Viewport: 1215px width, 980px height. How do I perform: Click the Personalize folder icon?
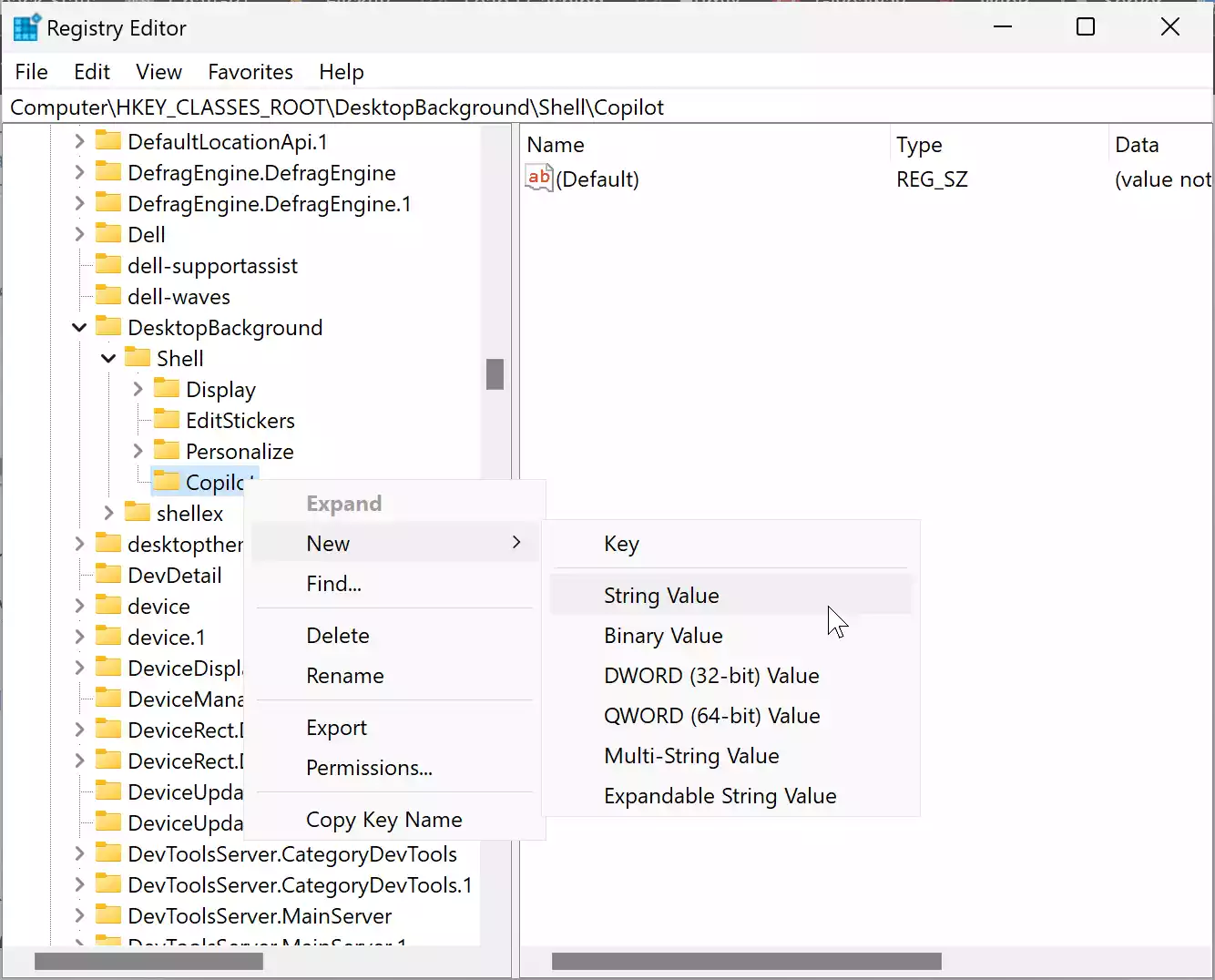point(167,451)
